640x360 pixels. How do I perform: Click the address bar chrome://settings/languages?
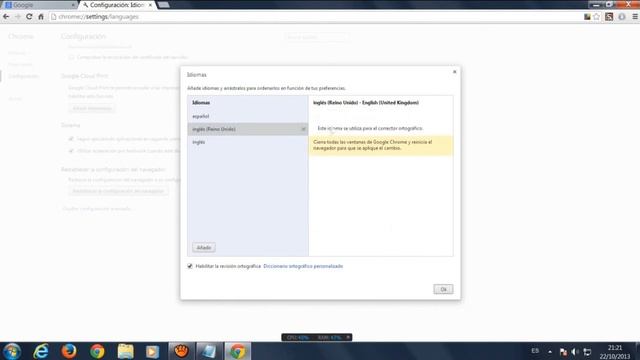point(314,17)
